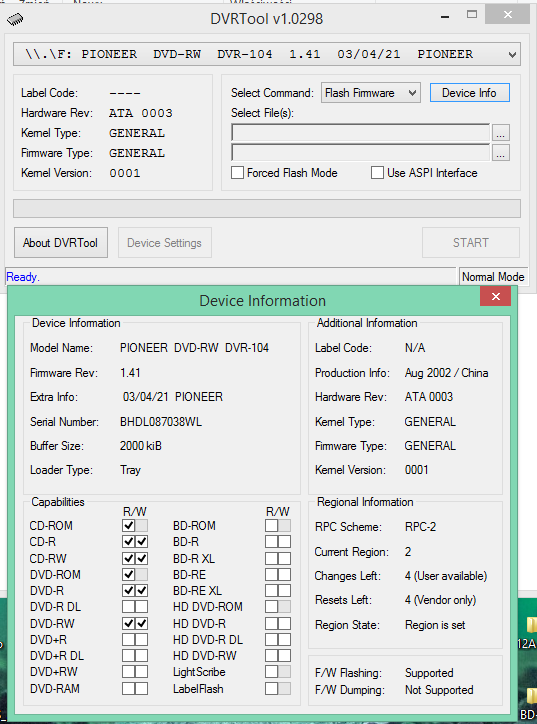537x724 pixels.
Task: Browse for the first firmware file
Action: coord(501,133)
